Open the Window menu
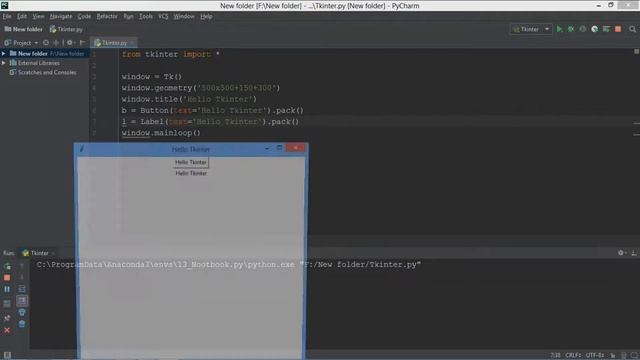640x360 pixels. point(184,16)
